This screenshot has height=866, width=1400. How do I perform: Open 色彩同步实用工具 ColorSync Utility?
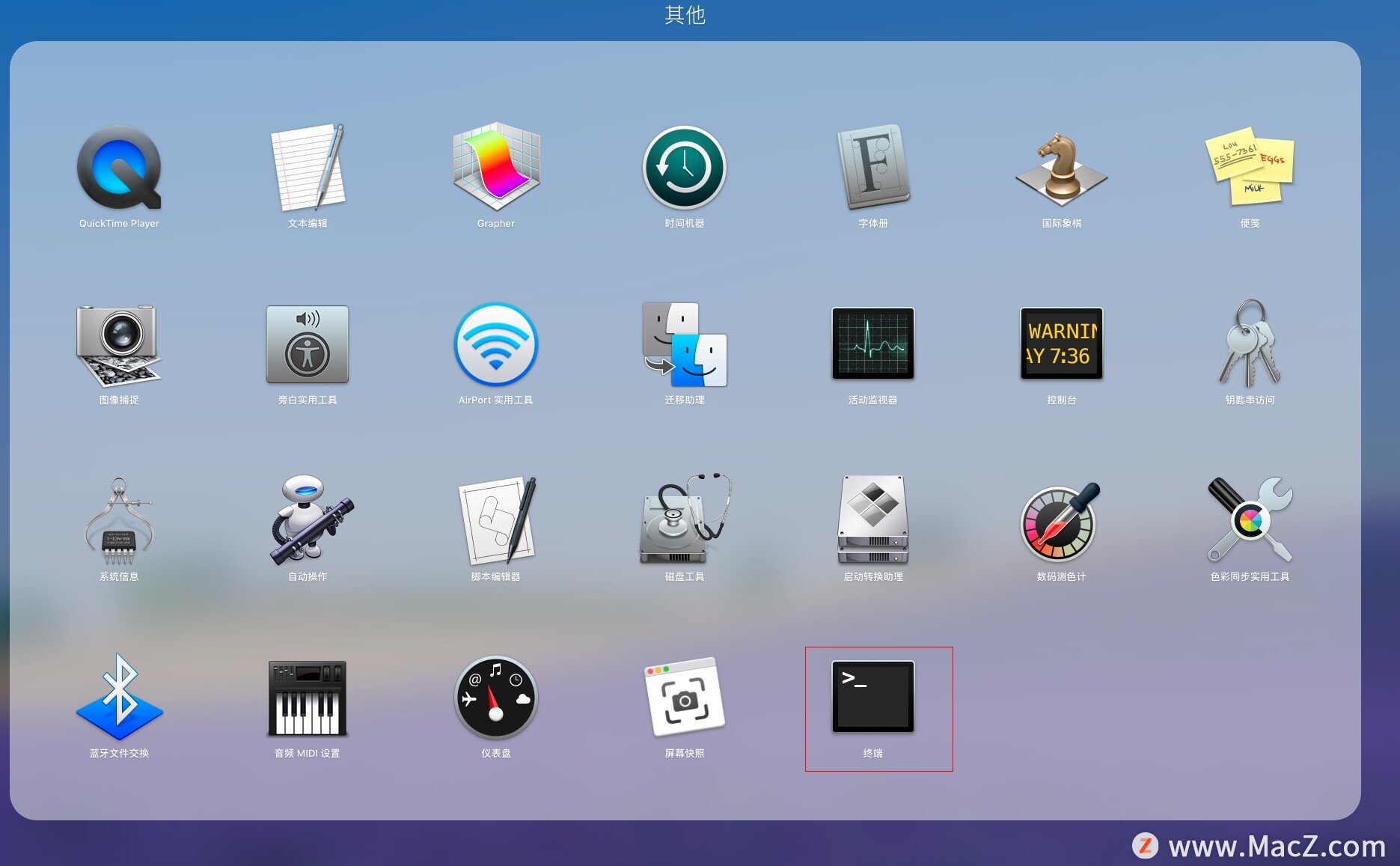coord(1250,519)
